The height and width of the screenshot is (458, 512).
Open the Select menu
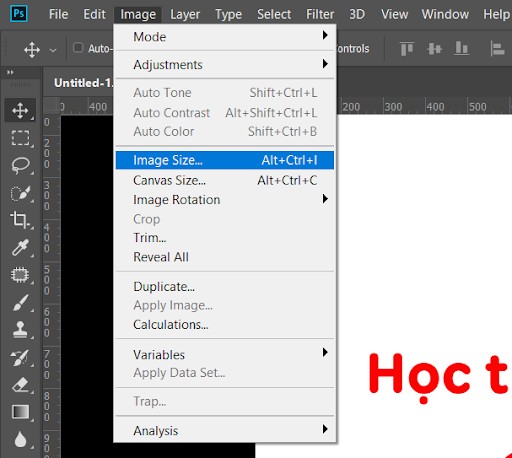click(274, 14)
